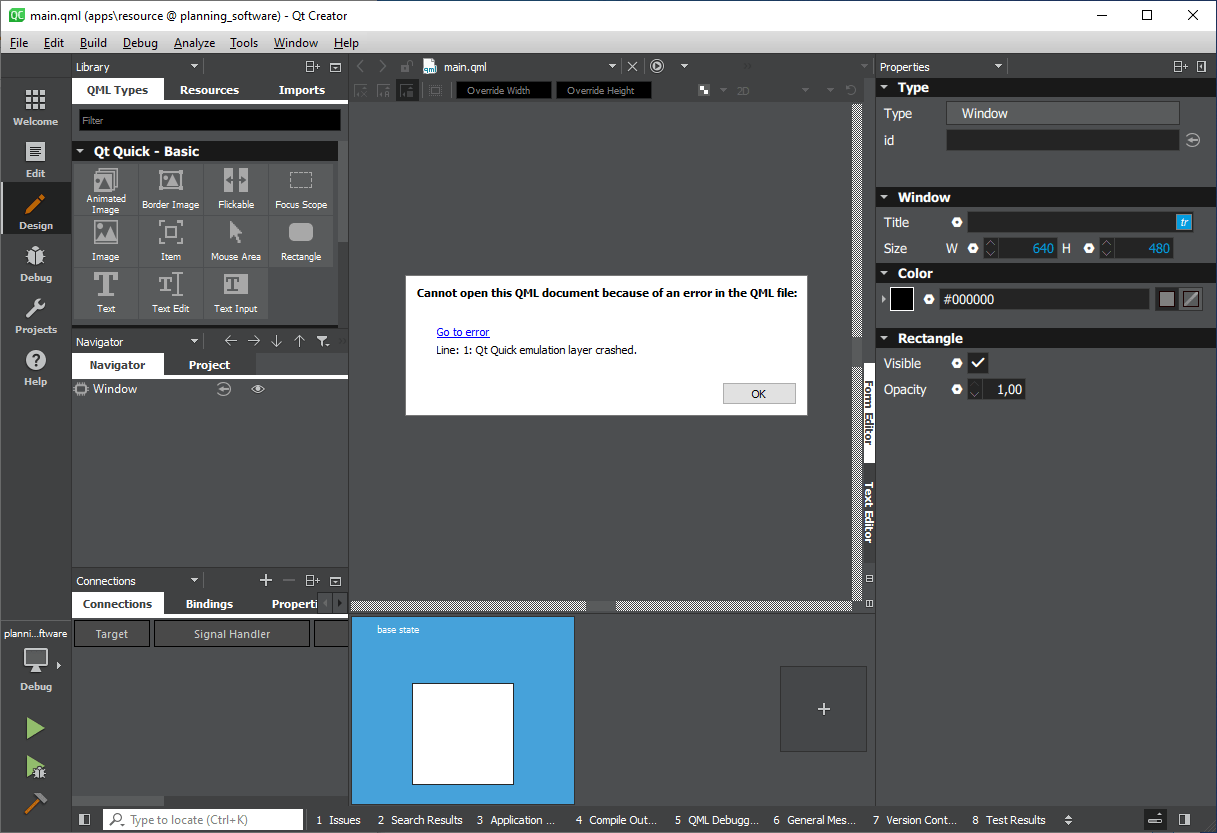Open the Tools menu
The width and height of the screenshot is (1217, 833).
(244, 43)
